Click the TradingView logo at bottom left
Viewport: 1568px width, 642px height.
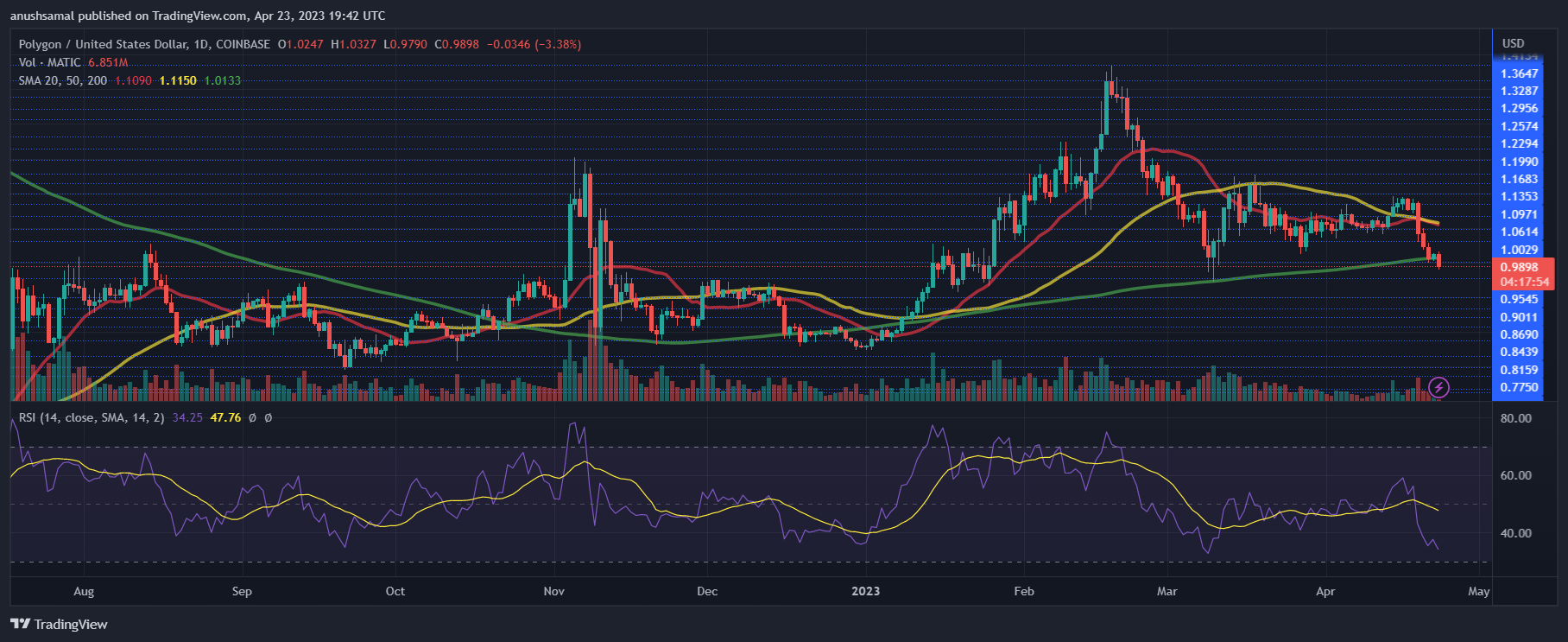click(x=59, y=624)
